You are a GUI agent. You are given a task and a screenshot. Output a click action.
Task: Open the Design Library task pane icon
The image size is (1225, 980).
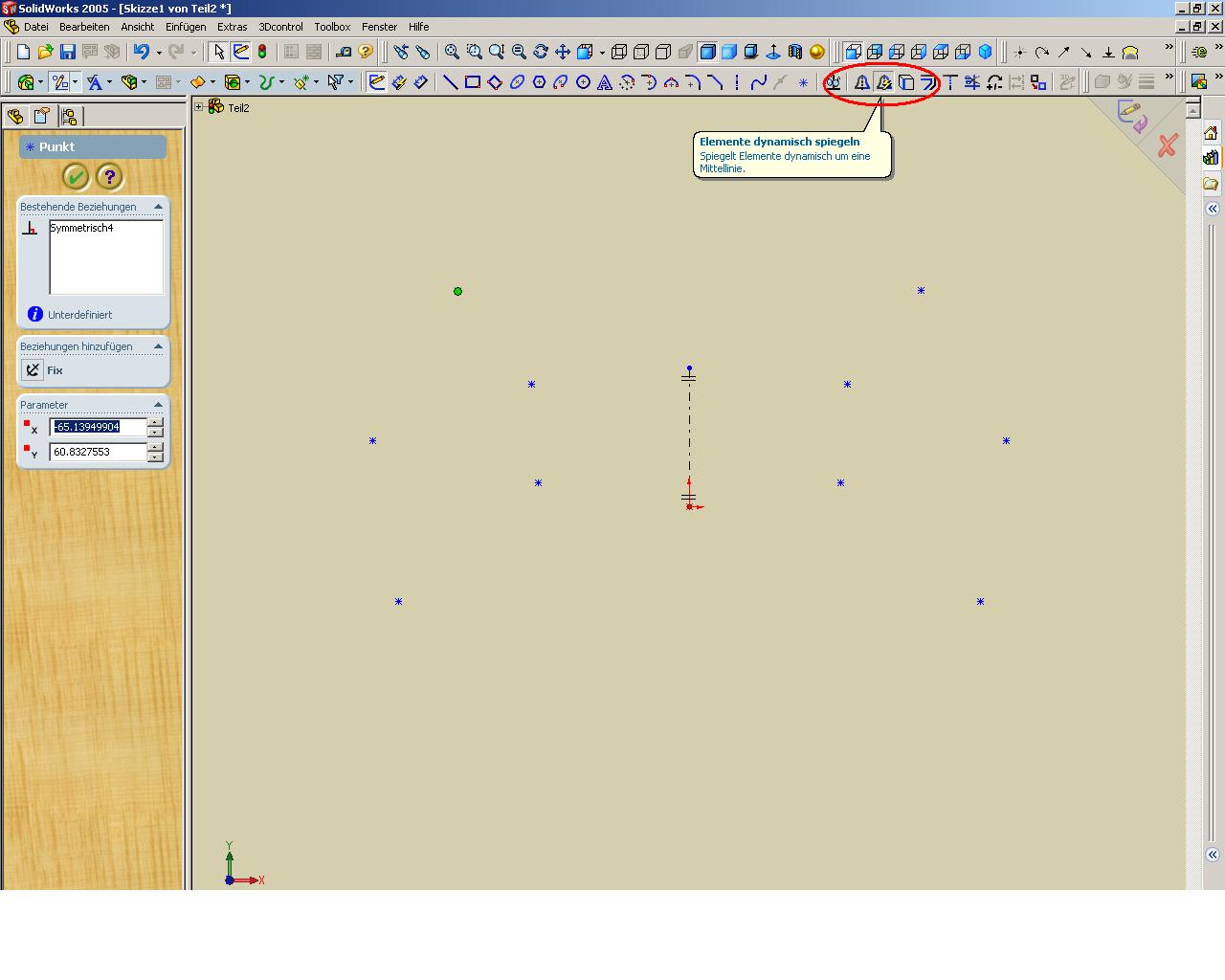coord(1212,158)
